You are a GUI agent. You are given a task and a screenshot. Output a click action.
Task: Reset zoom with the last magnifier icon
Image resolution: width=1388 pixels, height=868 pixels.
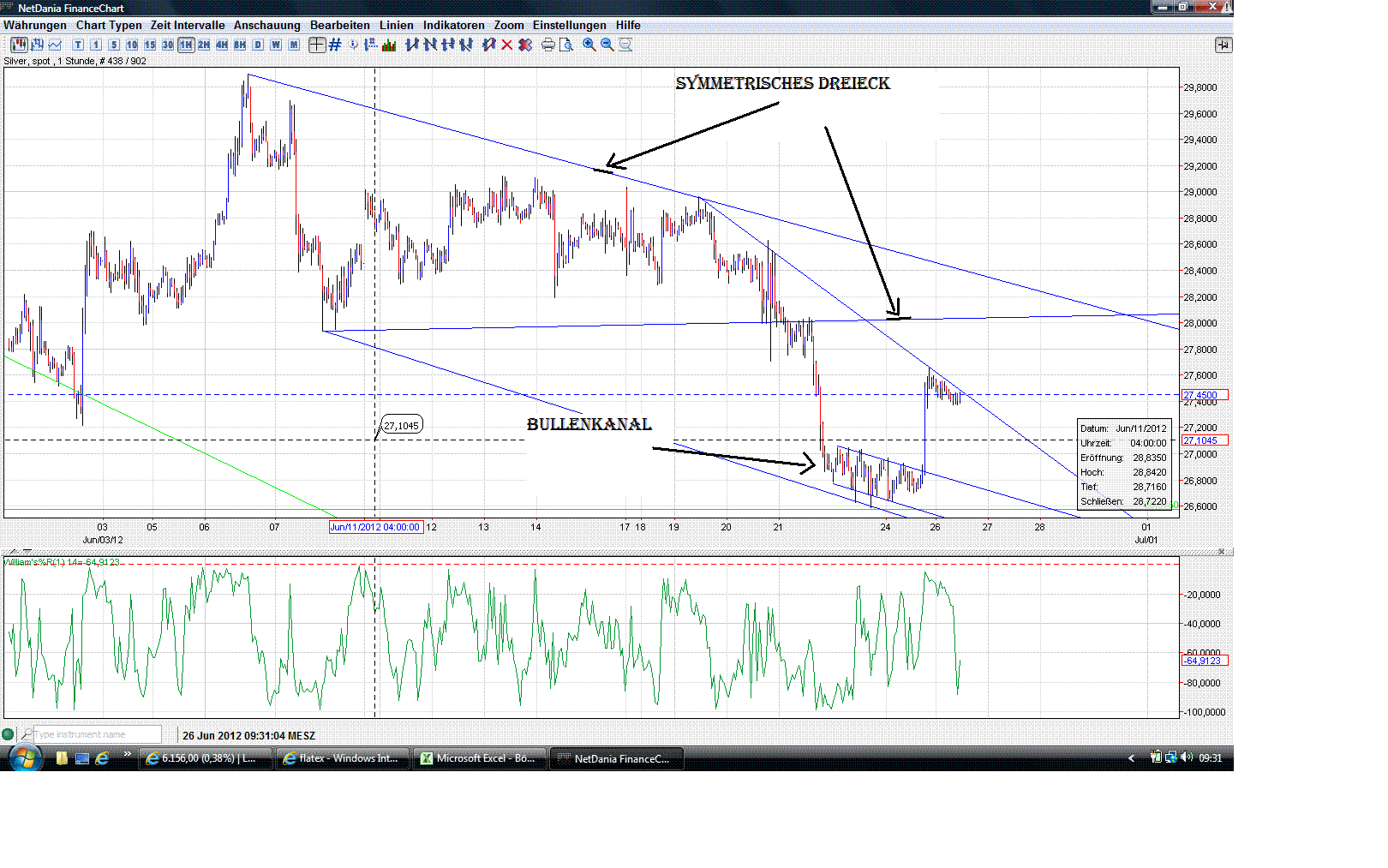625,45
